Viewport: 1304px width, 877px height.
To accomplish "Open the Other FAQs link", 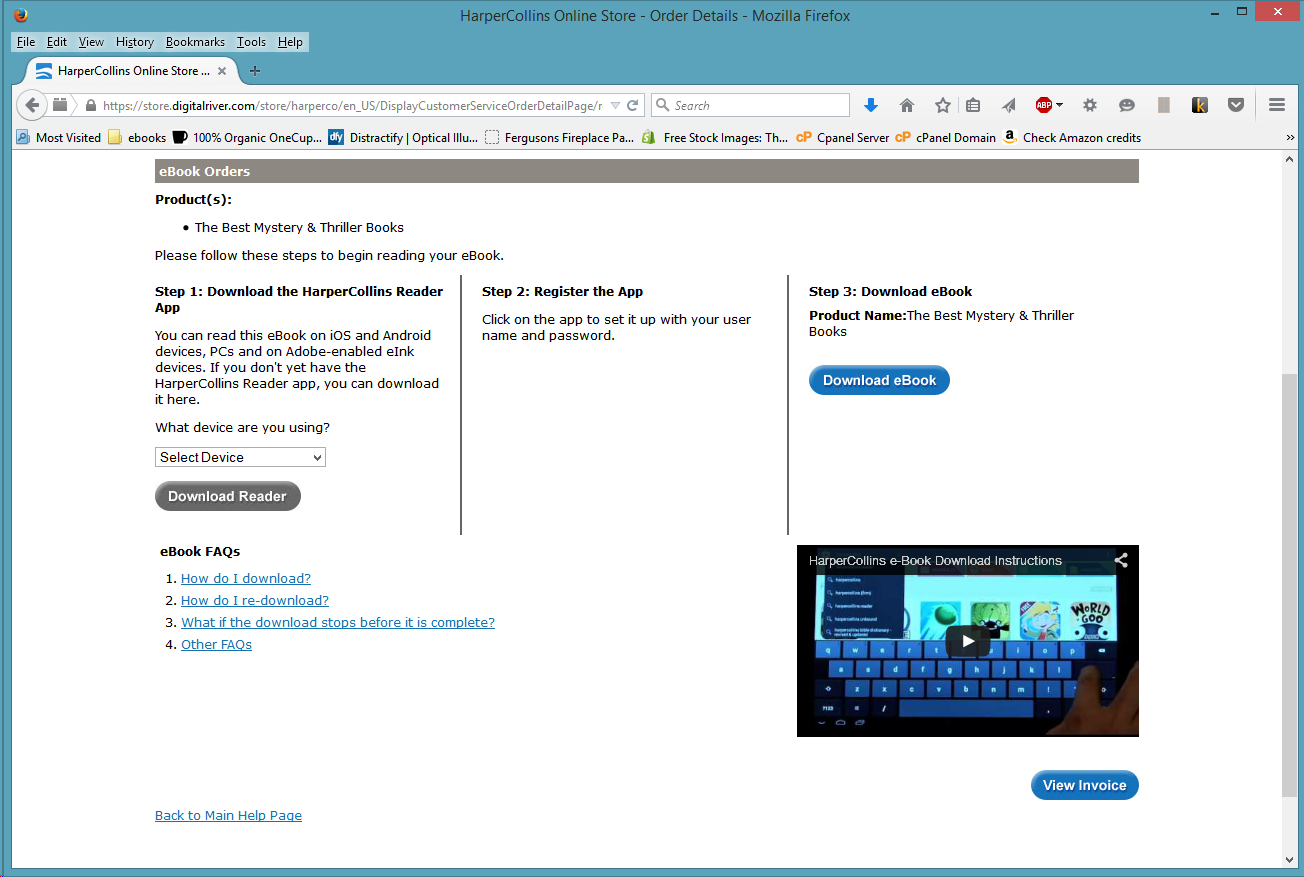I will (x=216, y=644).
